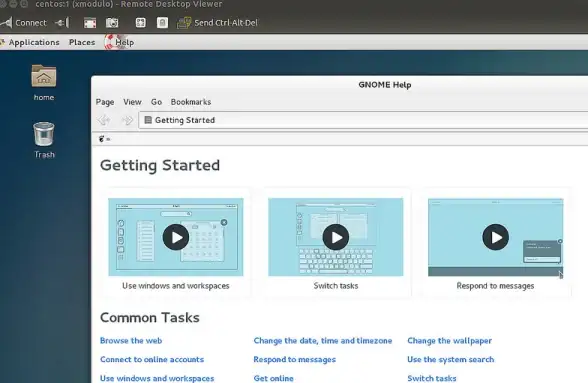Open the home folder desktop icon
Viewport: 588px width, 383px height.
click(x=44, y=83)
